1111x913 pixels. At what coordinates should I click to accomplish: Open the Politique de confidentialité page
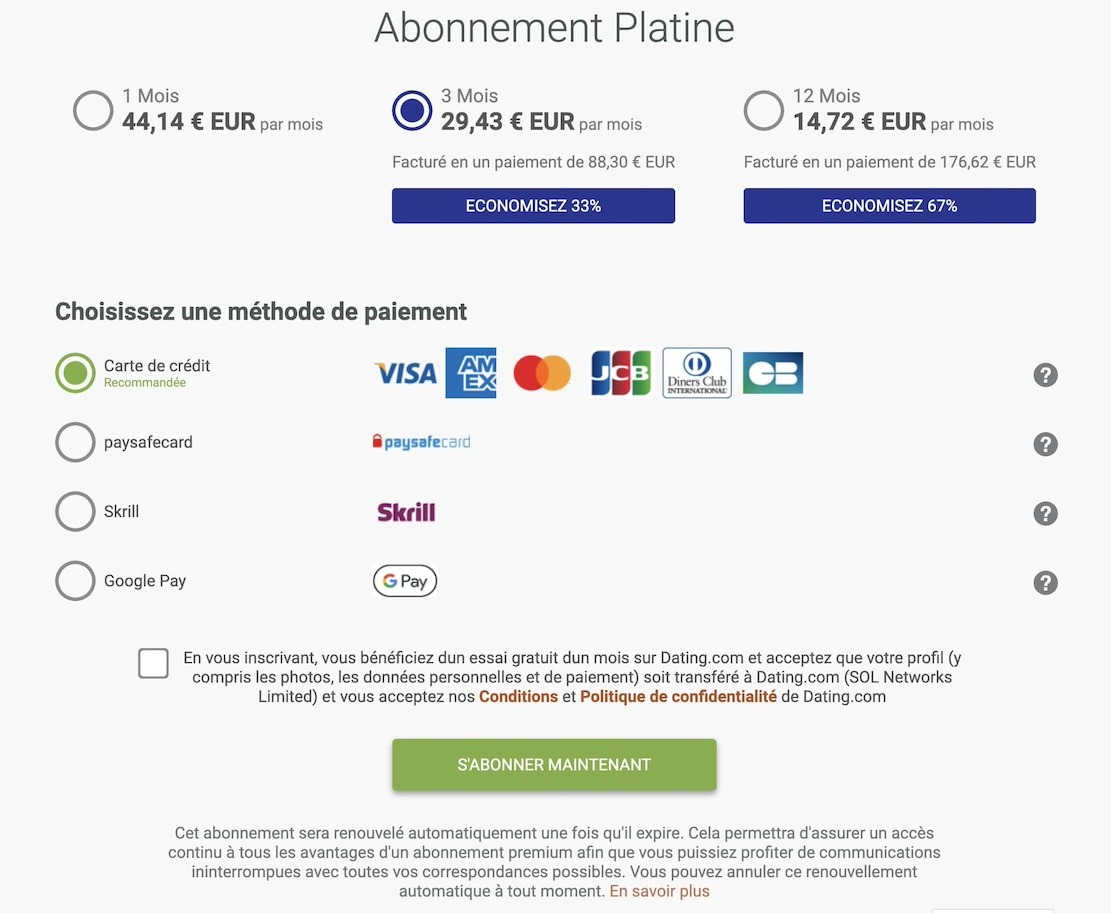(678, 697)
